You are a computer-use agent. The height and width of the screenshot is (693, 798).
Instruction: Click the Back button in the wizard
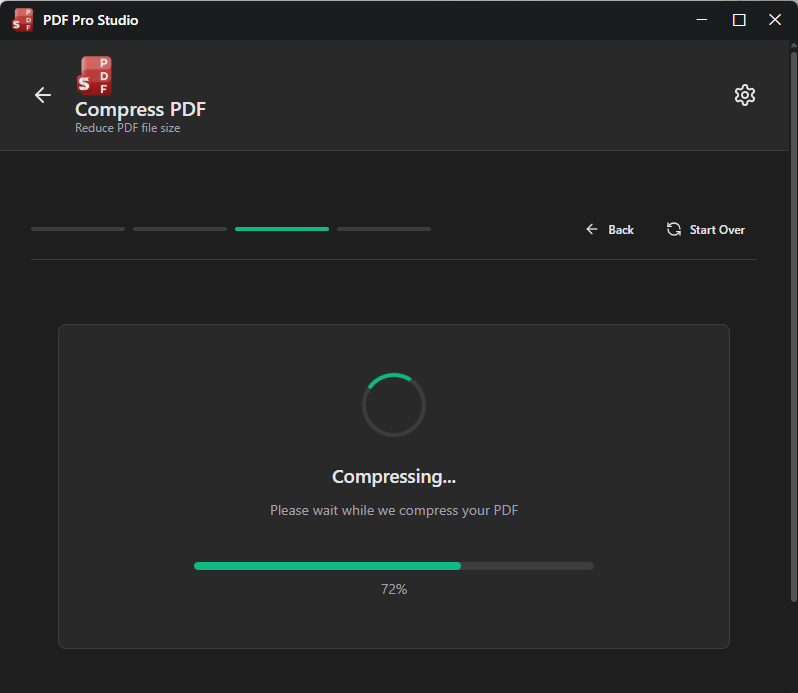610,229
